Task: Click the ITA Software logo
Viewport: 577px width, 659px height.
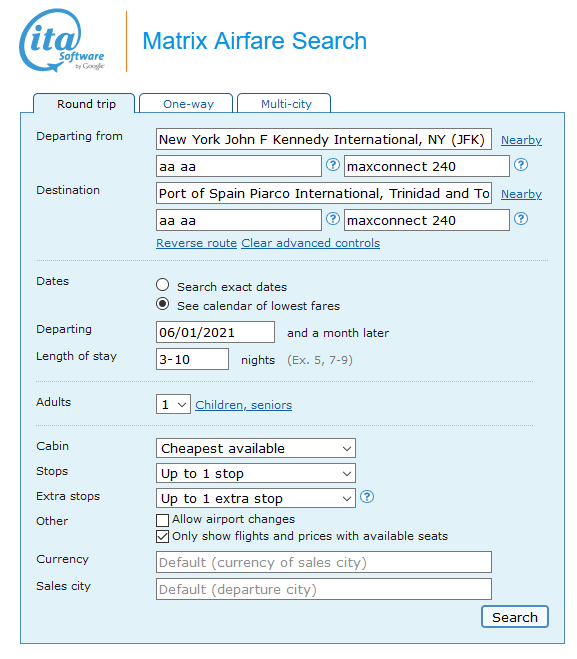Action: [62, 40]
